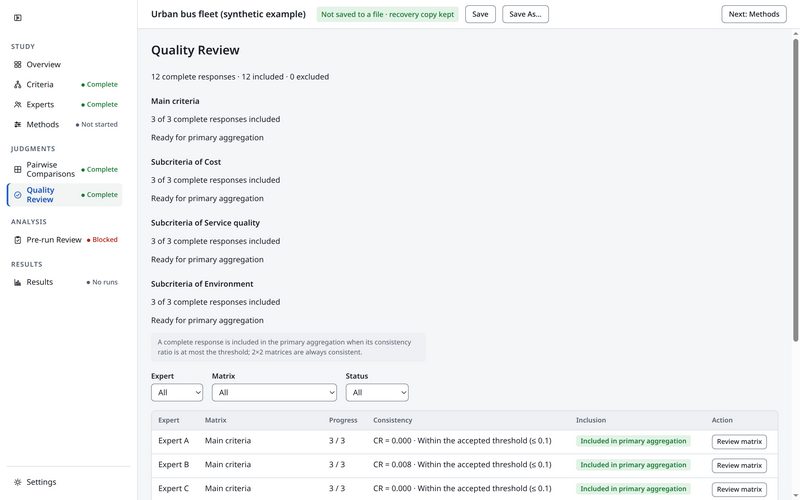
Task: Click the Criteria hierarchy icon
Action: click(x=18, y=85)
